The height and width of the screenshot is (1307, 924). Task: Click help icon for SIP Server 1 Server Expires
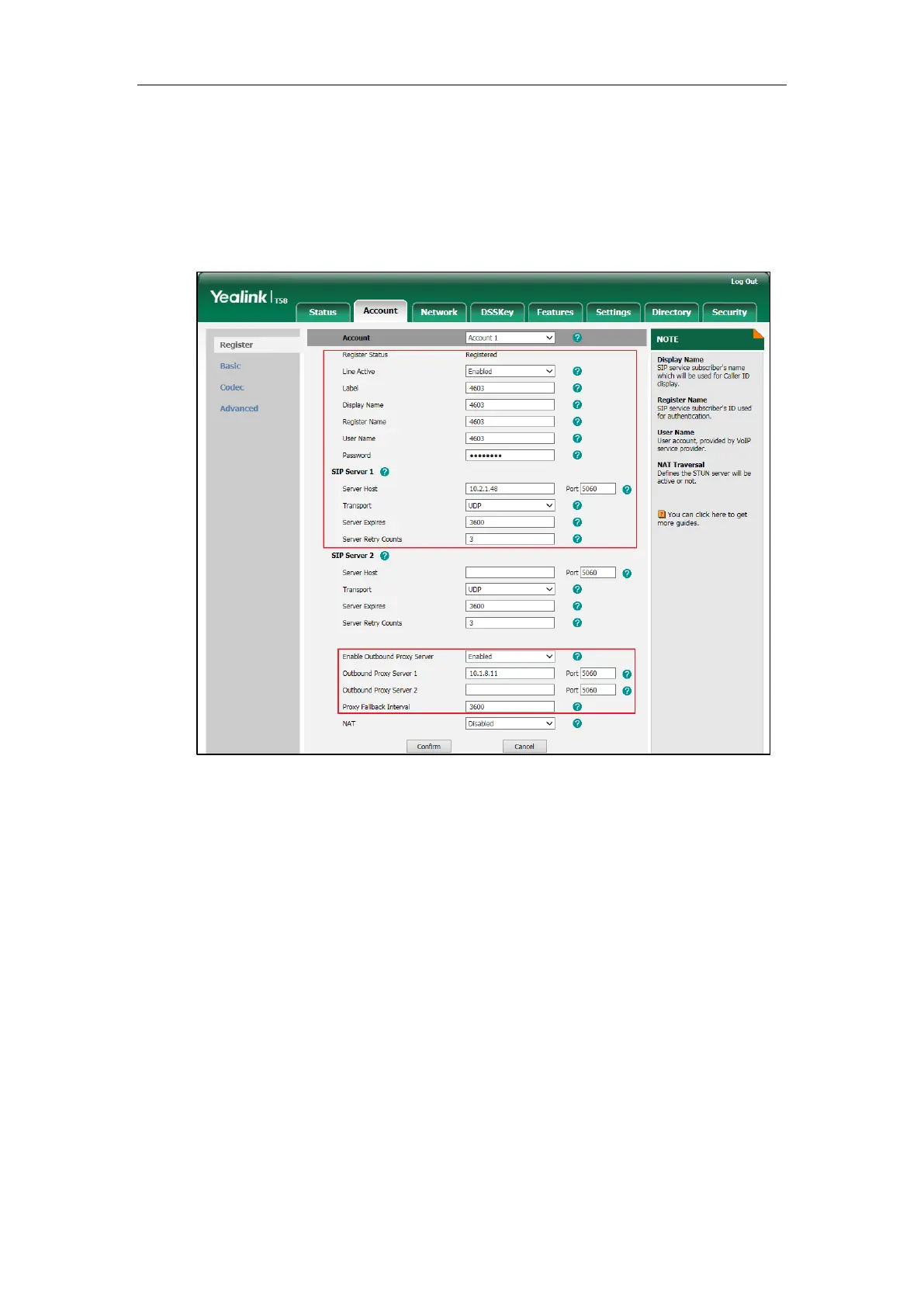pyautogui.click(x=577, y=522)
